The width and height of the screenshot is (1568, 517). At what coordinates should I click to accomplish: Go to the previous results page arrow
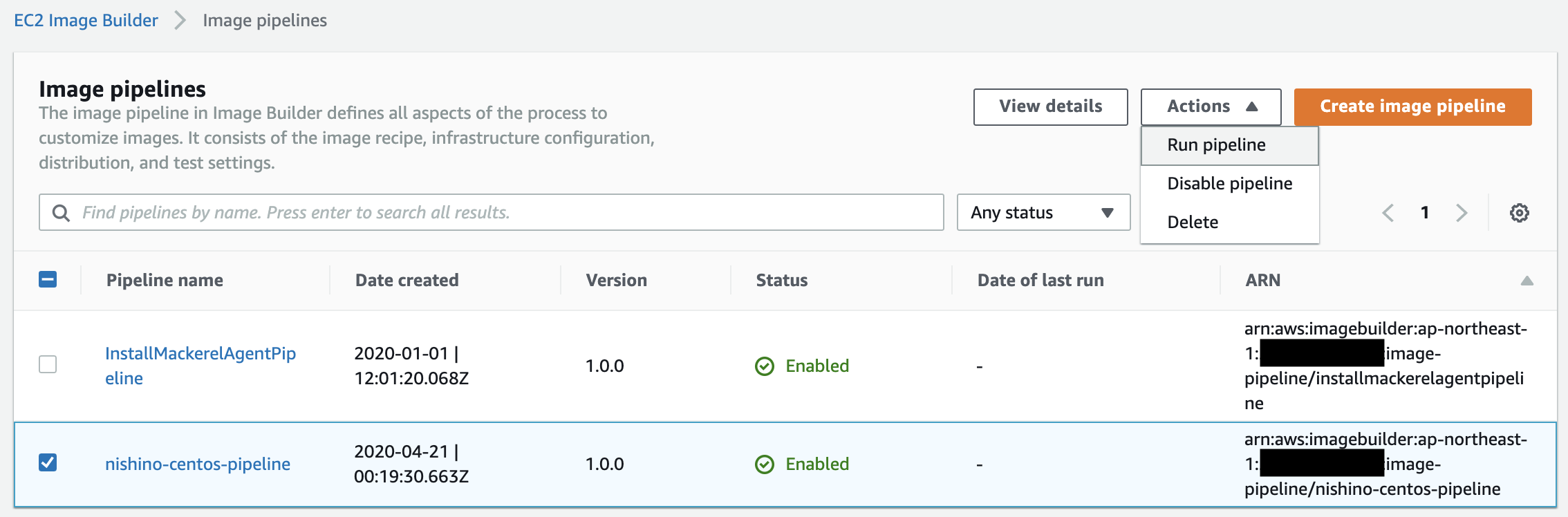(x=1388, y=213)
